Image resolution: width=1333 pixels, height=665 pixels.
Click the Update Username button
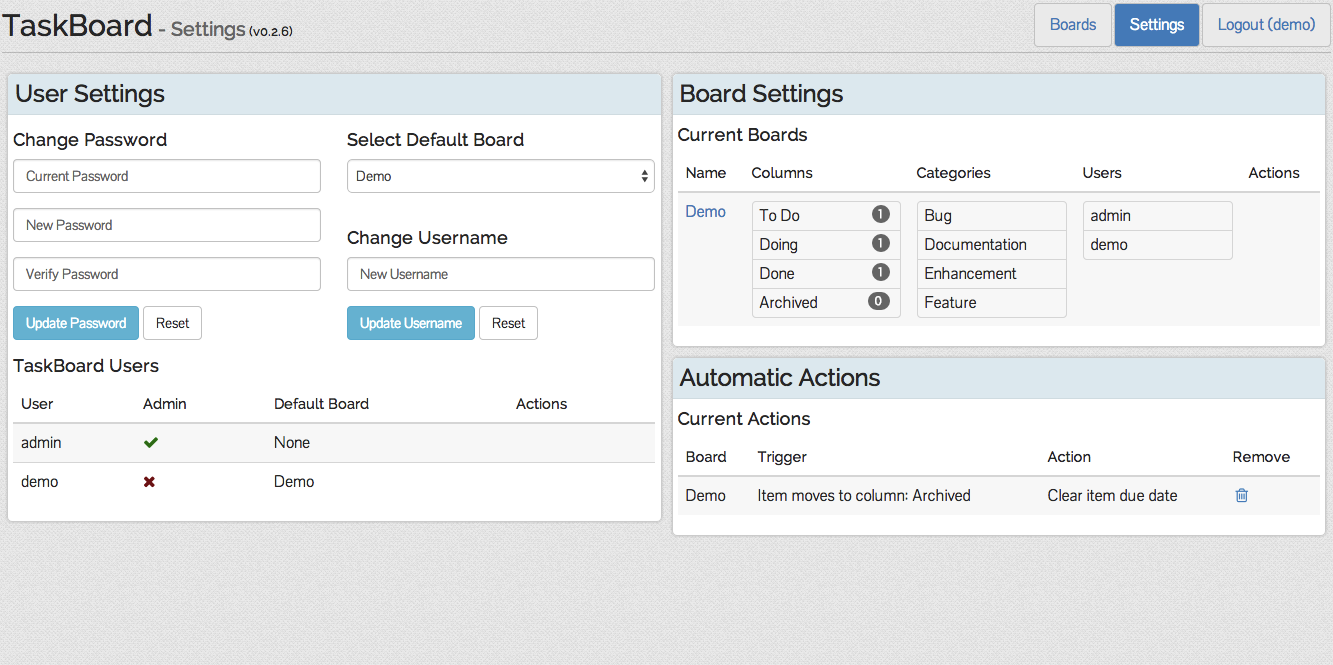click(x=410, y=323)
